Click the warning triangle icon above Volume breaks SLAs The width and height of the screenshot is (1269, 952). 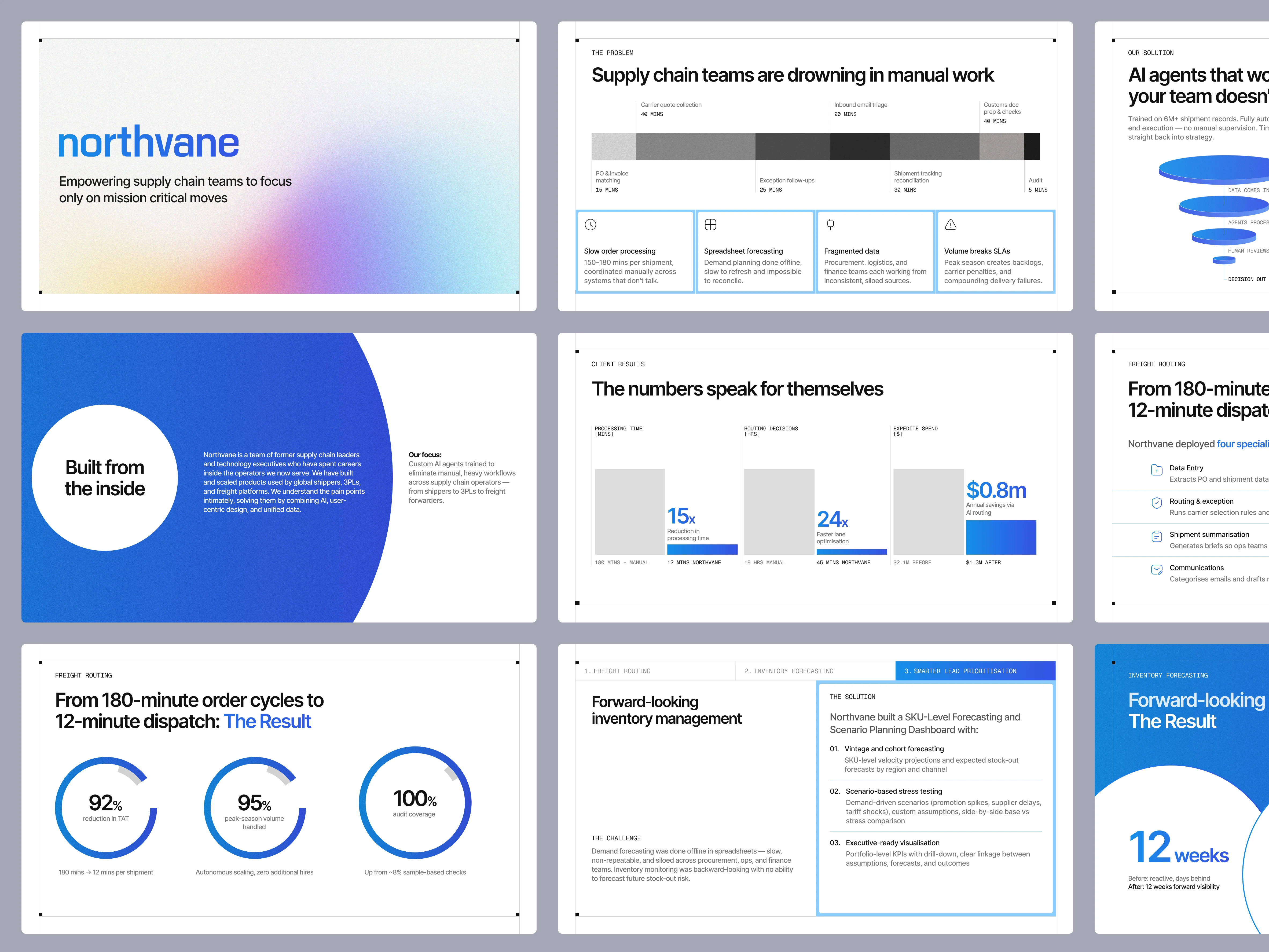coord(951,224)
